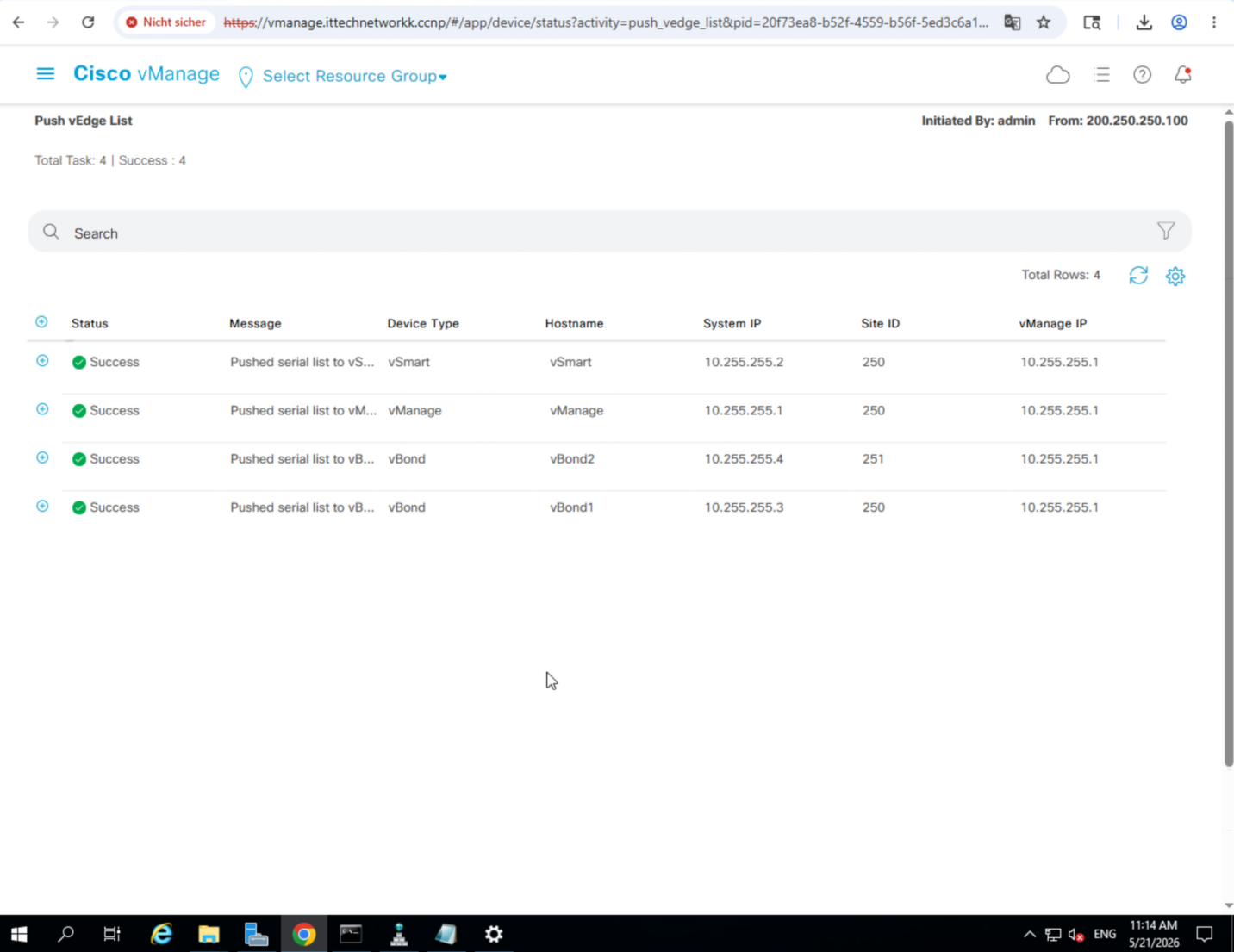Expand the vBond1 row details
This screenshot has height=952, width=1234.
tap(42, 507)
